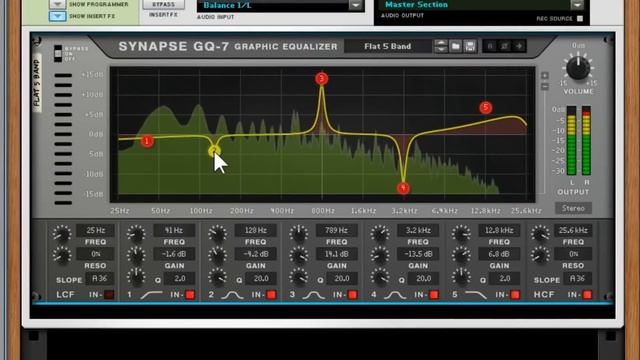
Task: Click the LCF Reso knob
Action: 62,256
